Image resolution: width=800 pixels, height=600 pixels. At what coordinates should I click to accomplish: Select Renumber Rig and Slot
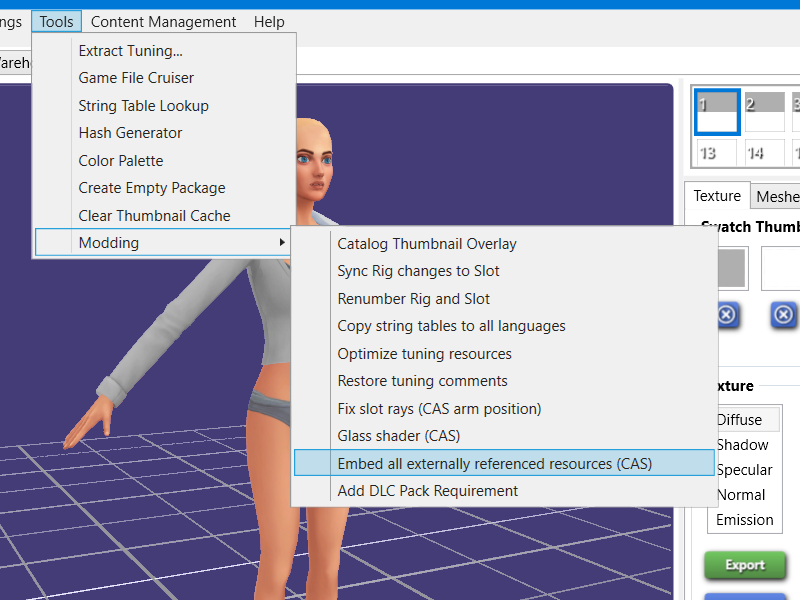tap(504, 298)
